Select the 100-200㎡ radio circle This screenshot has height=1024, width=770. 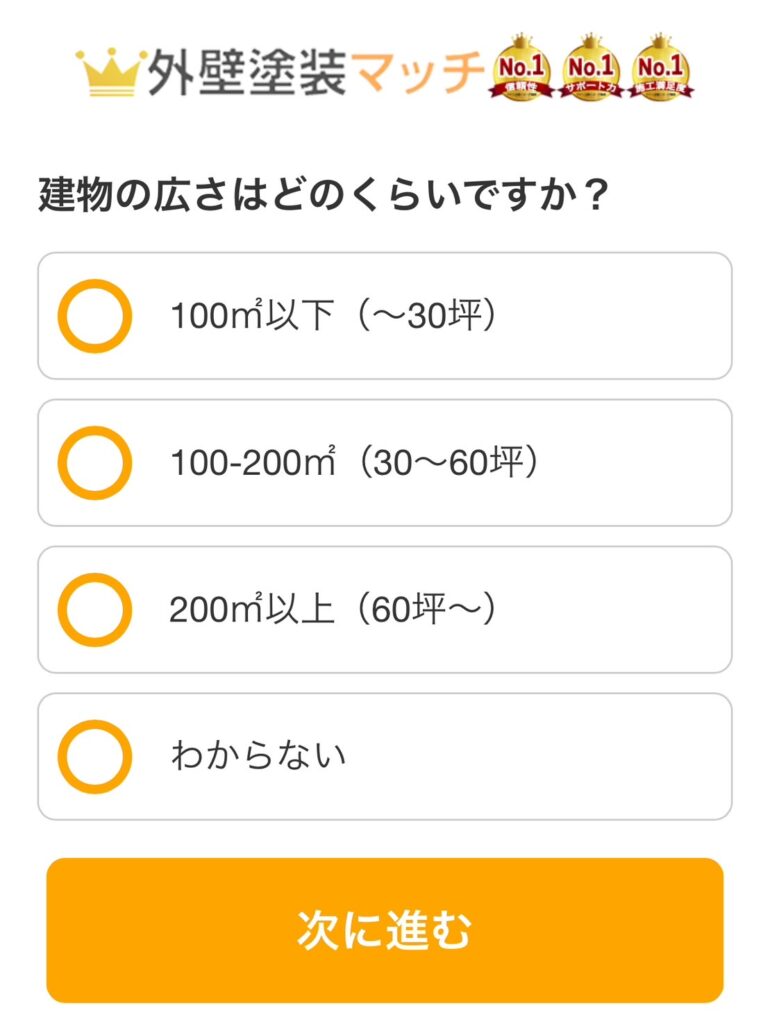tap(95, 463)
